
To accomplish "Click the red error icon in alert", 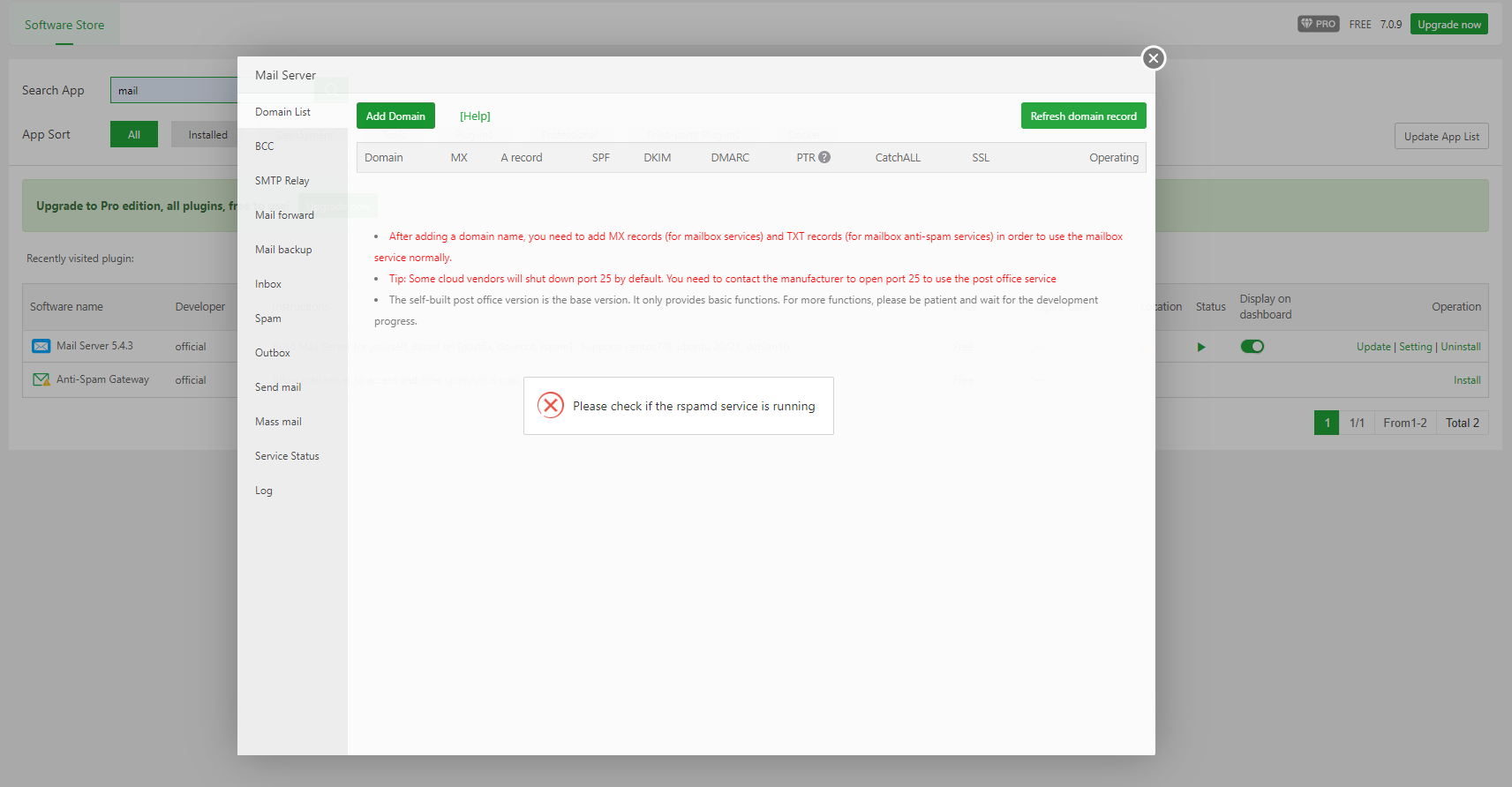I will (x=551, y=405).
